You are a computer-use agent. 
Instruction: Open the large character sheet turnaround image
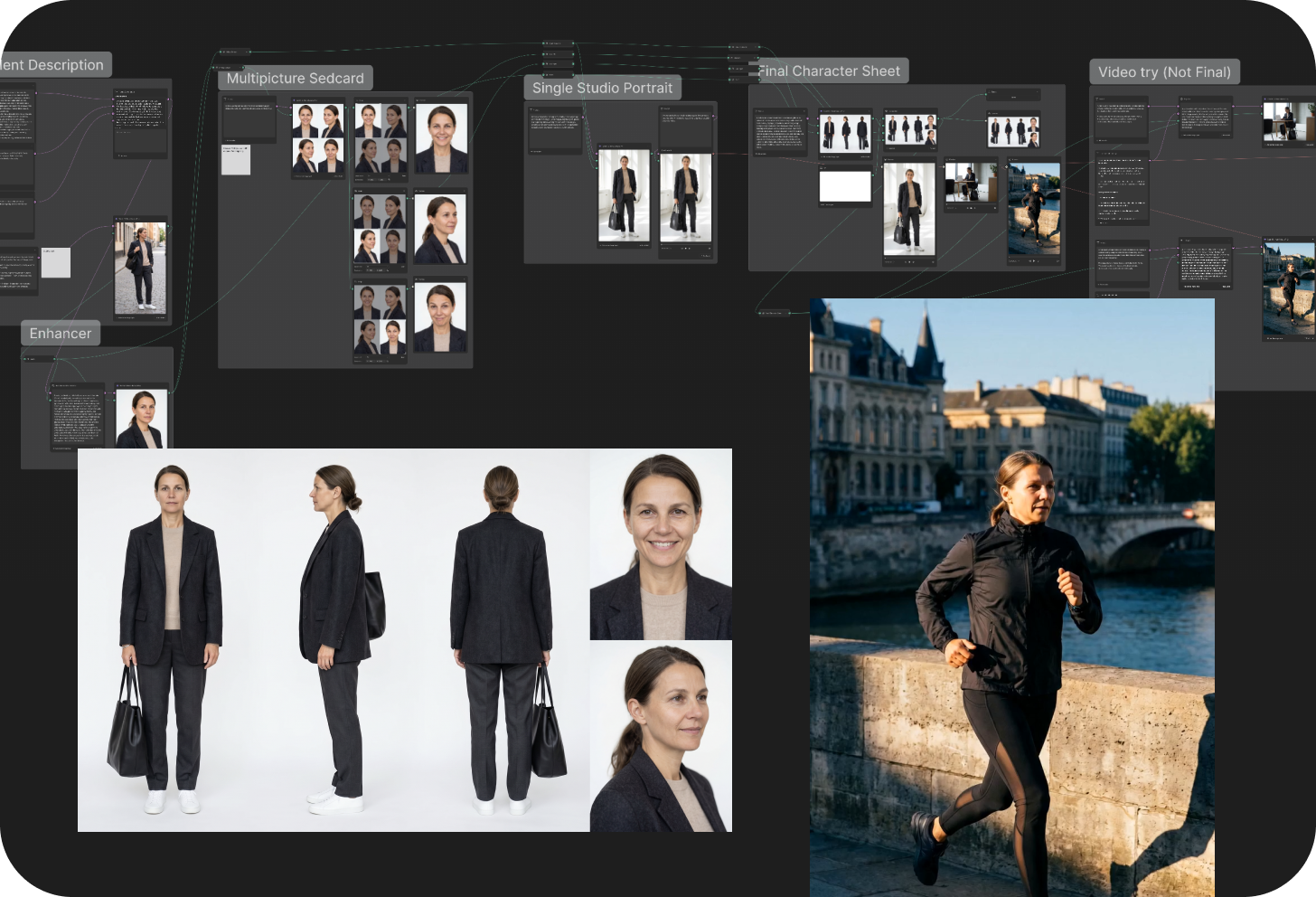[x=405, y=640]
